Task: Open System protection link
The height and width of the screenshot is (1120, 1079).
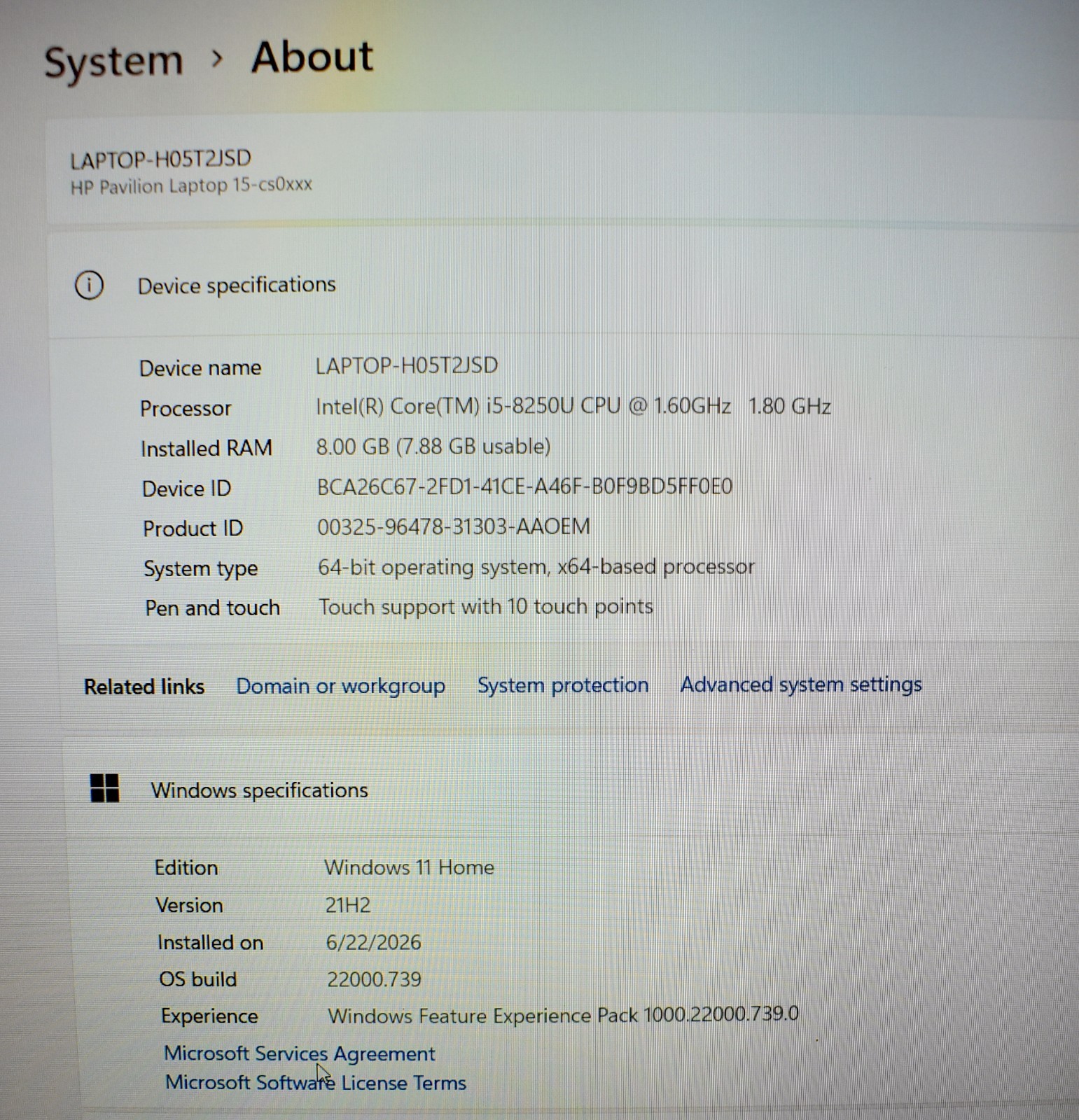Action: pyautogui.click(x=563, y=685)
